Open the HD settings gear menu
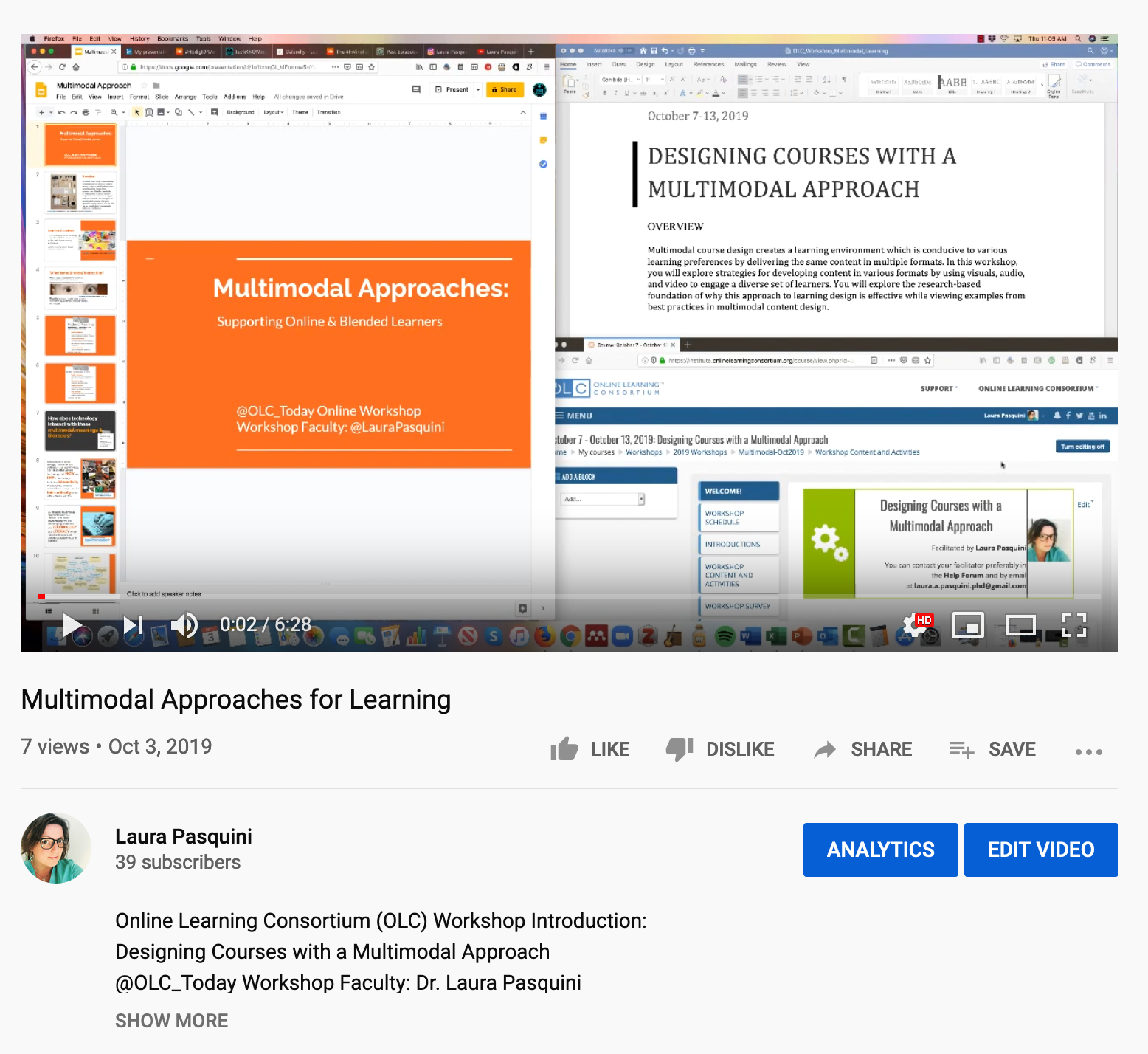This screenshot has height=1054, width=1148. pyautogui.click(x=916, y=625)
